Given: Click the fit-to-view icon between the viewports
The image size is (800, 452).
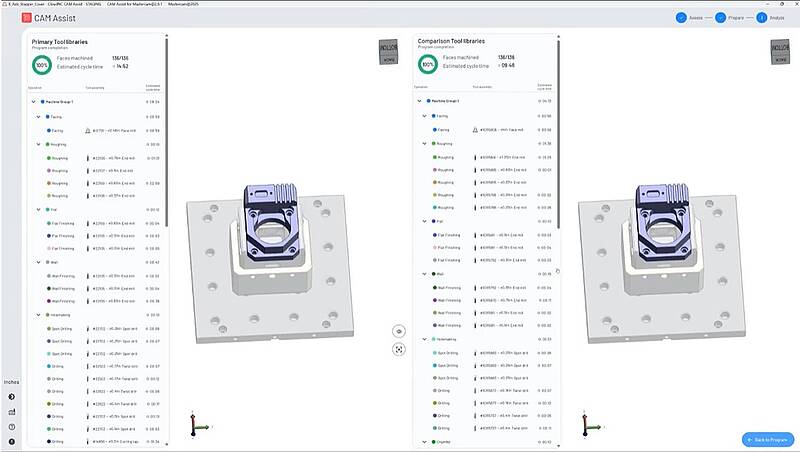Looking at the screenshot, I should (399, 349).
